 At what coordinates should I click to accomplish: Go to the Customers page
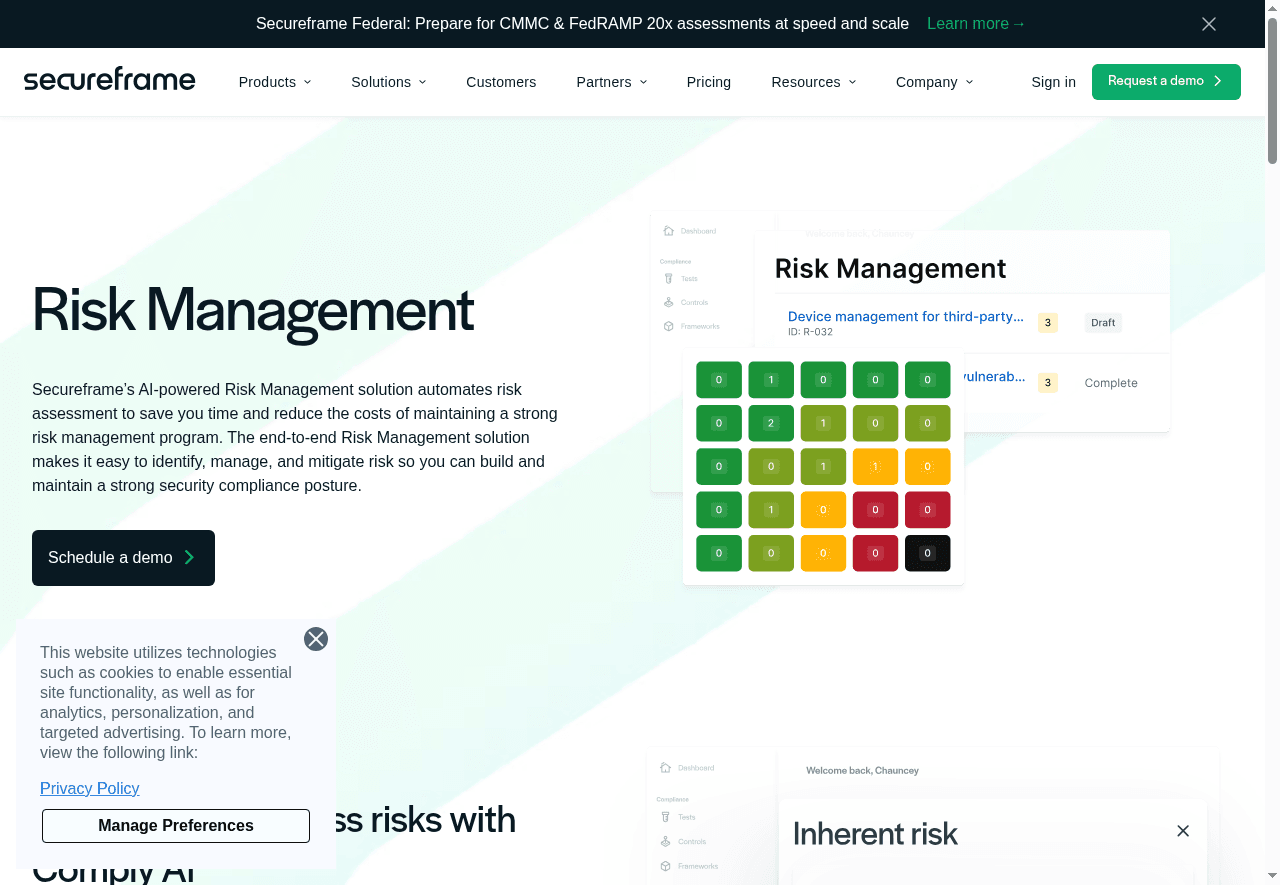[x=501, y=82]
